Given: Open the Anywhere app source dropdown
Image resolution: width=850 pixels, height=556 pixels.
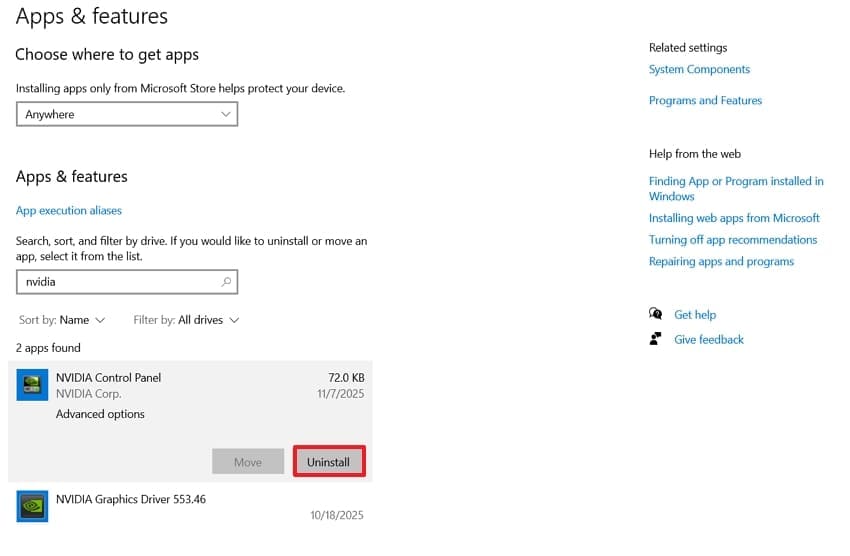Looking at the screenshot, I should pos(127,114).
